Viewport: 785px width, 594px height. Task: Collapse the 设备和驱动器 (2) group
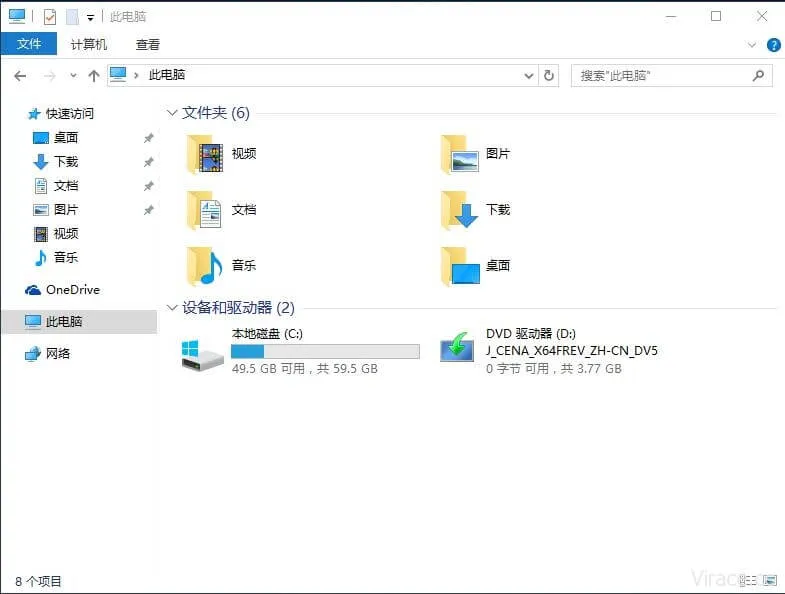coord(172,308)
